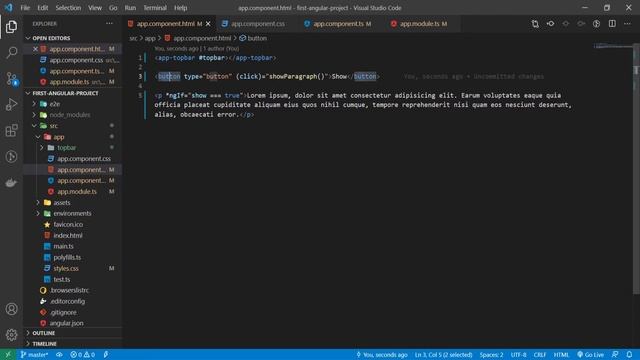This screenshot has height=360, width=640.
Task: Collapse the app folder
Action: [x=59, y=137]
